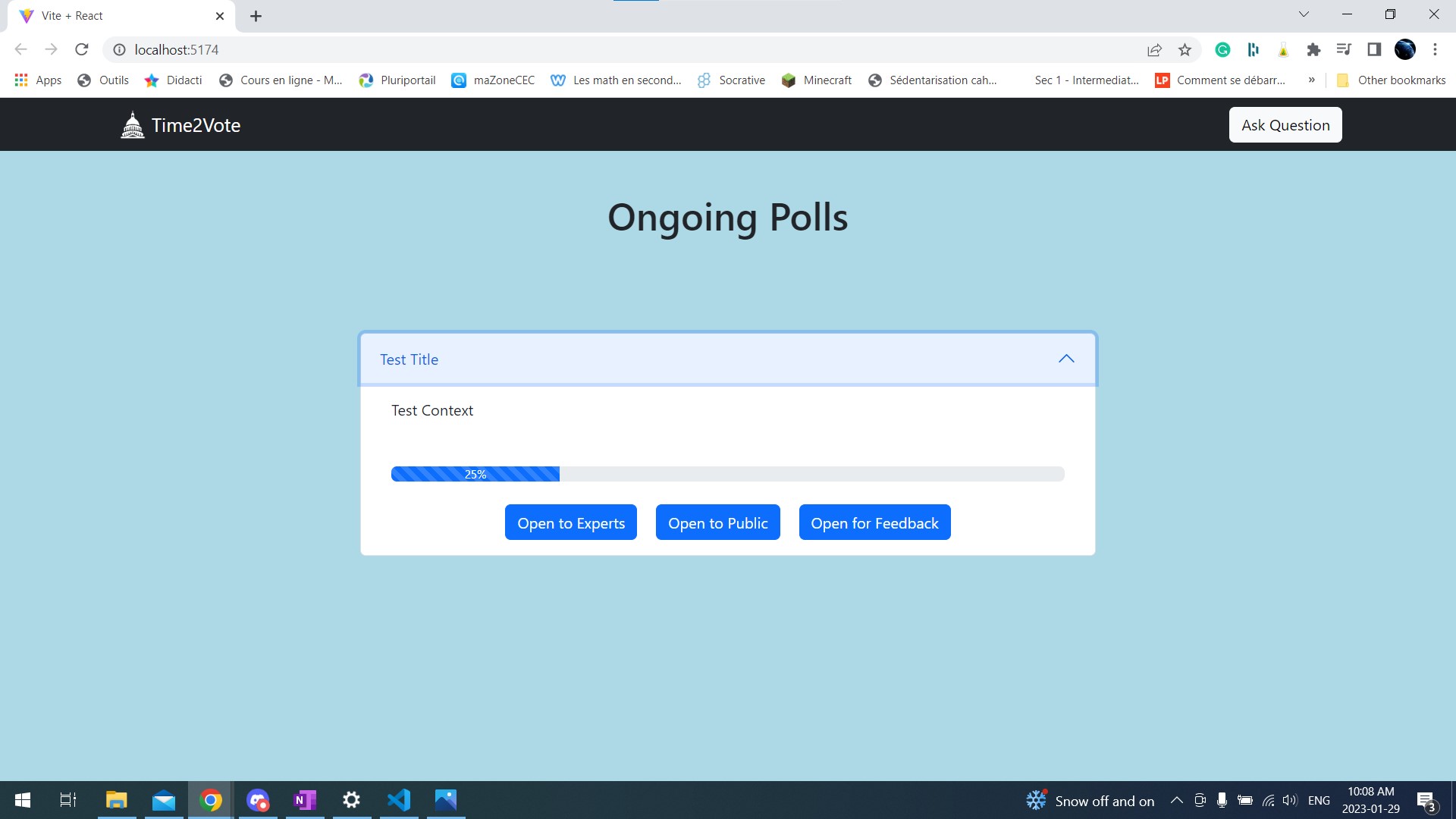Click Open for Feedback button
The width and height of the screenshot is (1456, 819).
[874, 522]
